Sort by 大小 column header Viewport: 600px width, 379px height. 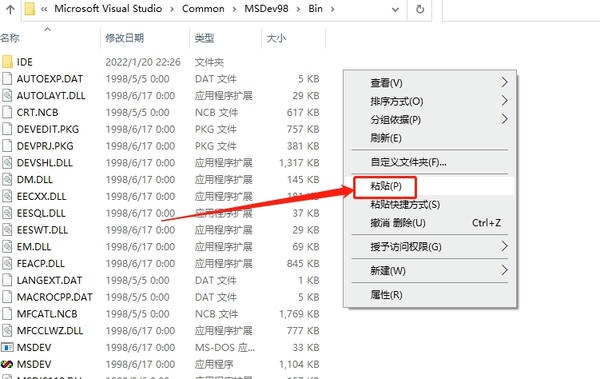pos(276,38)
